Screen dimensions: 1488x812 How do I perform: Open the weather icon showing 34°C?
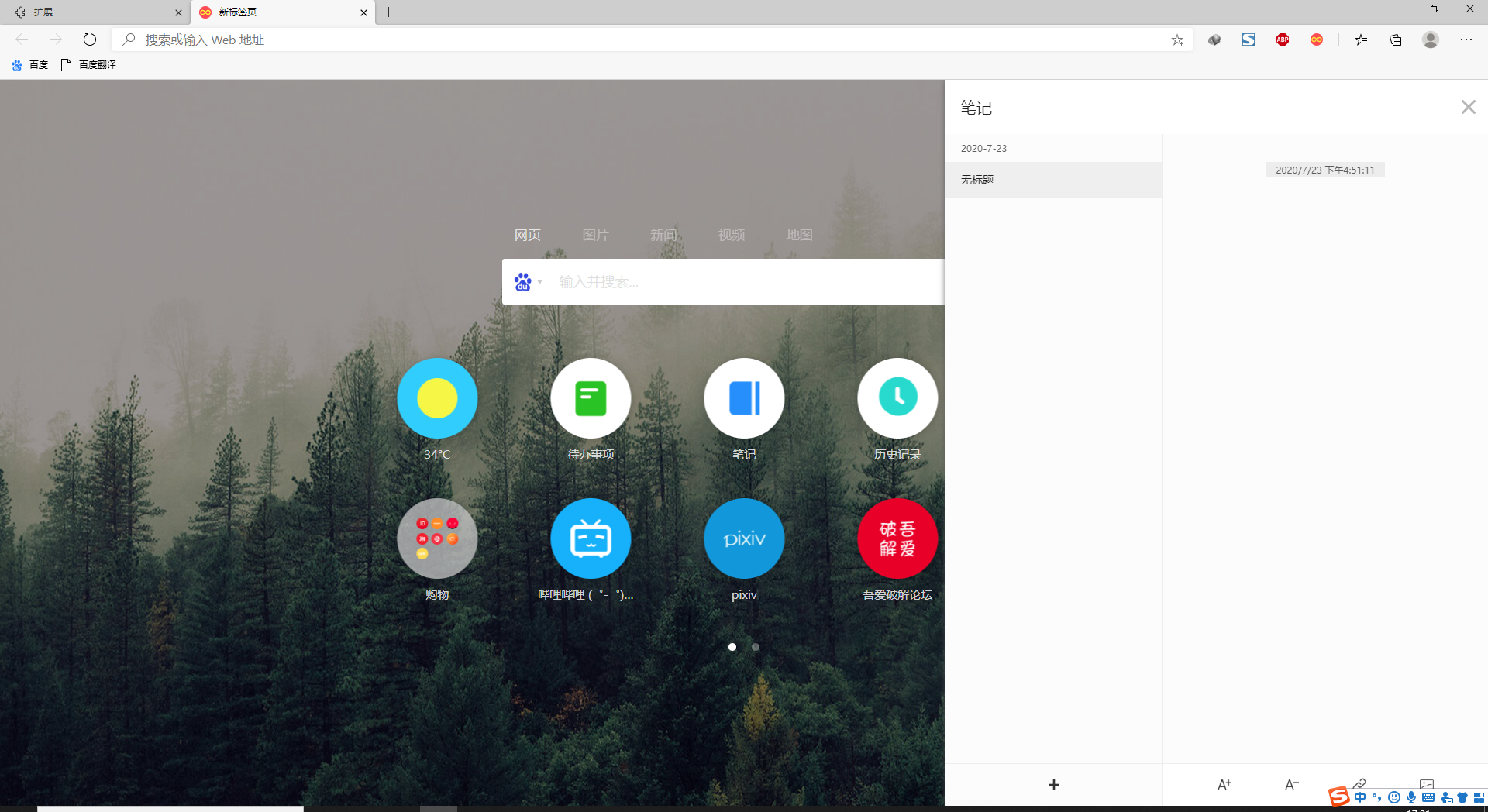click(x=437, y=398)
